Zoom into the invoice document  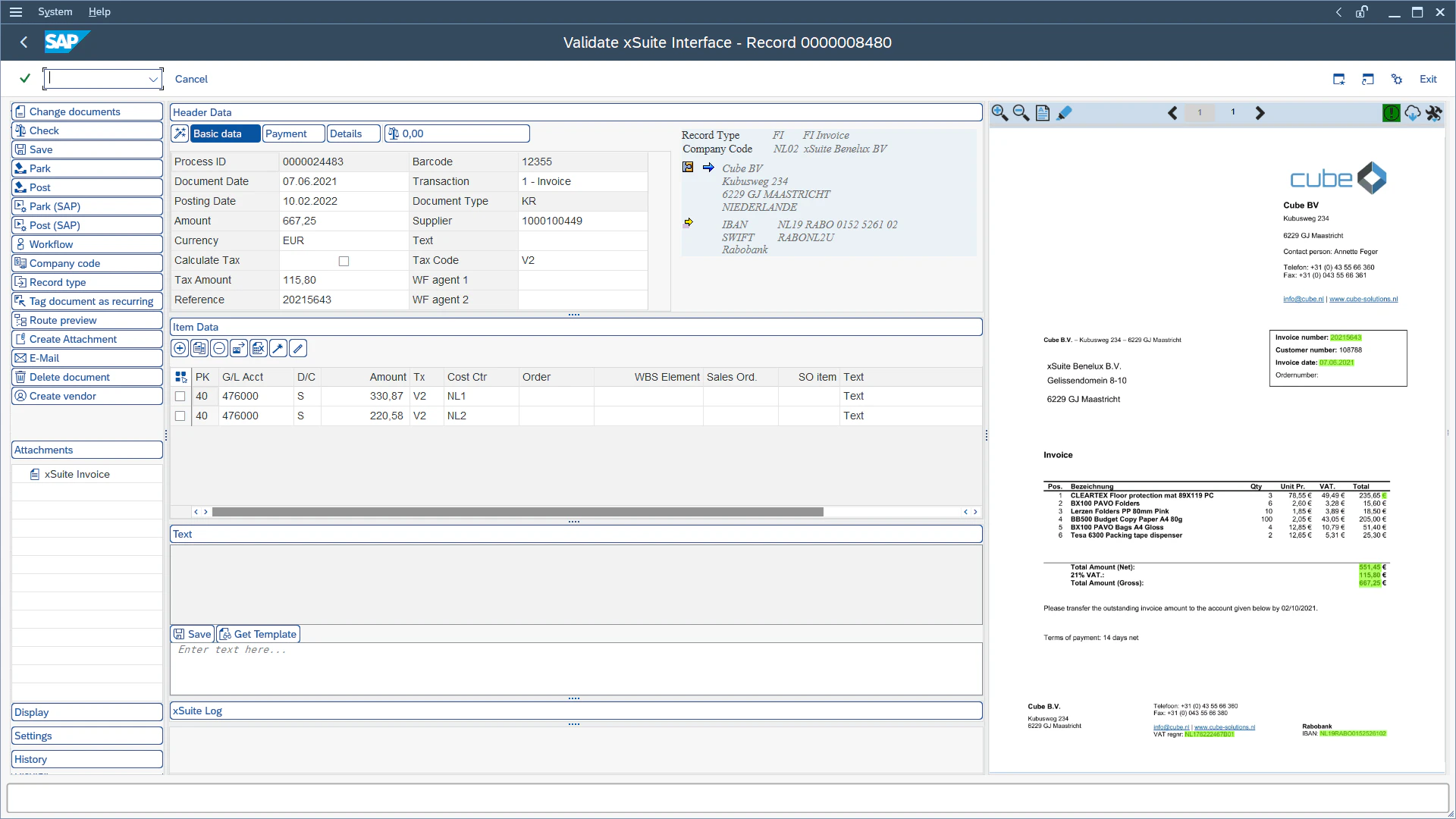point(999,112)
